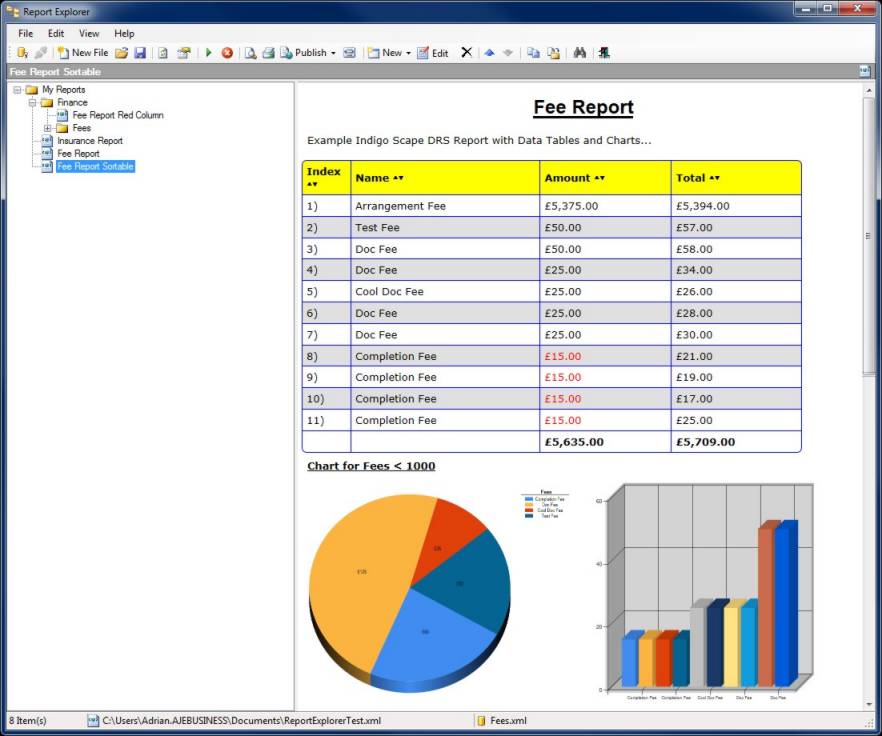This screenshot has width=882, height=736.
Task: Click the Open folder toolbar icon
Action: point(122,53)
